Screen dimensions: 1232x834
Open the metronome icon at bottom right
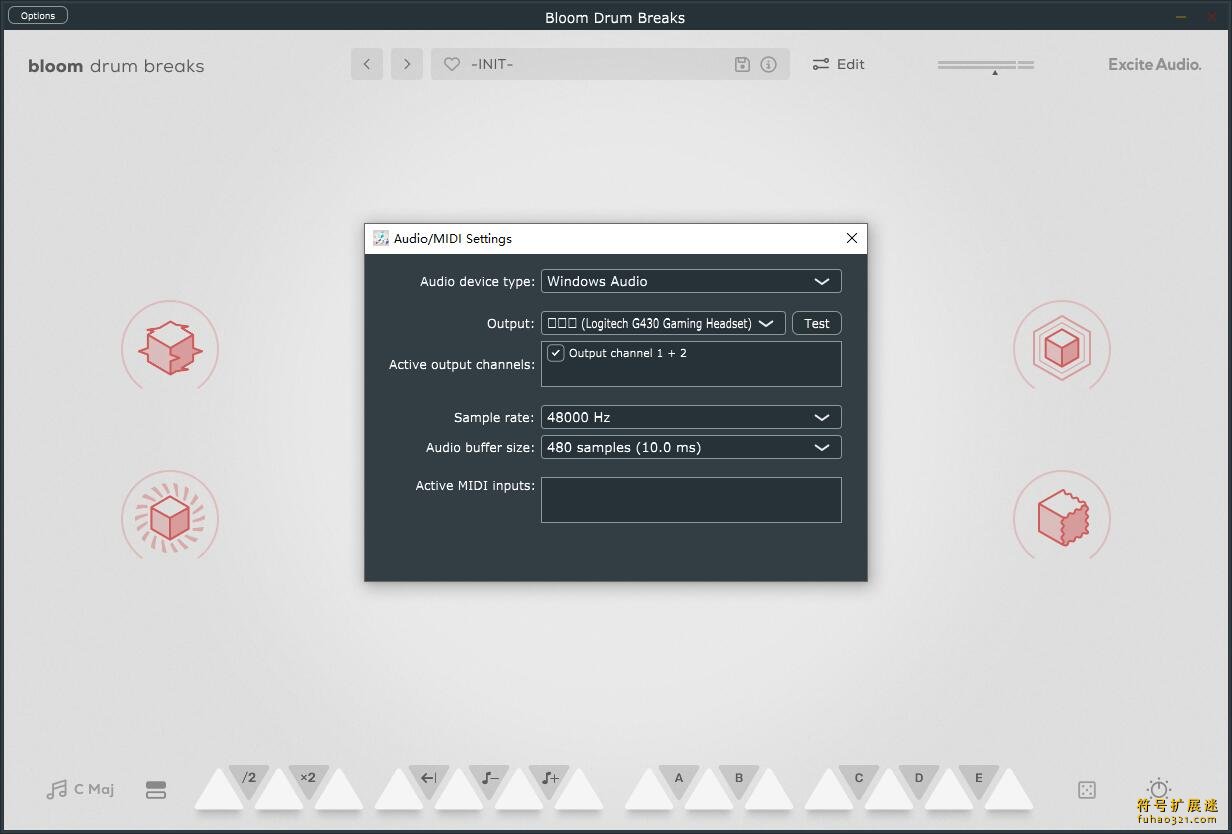[x=1158, y=789]
